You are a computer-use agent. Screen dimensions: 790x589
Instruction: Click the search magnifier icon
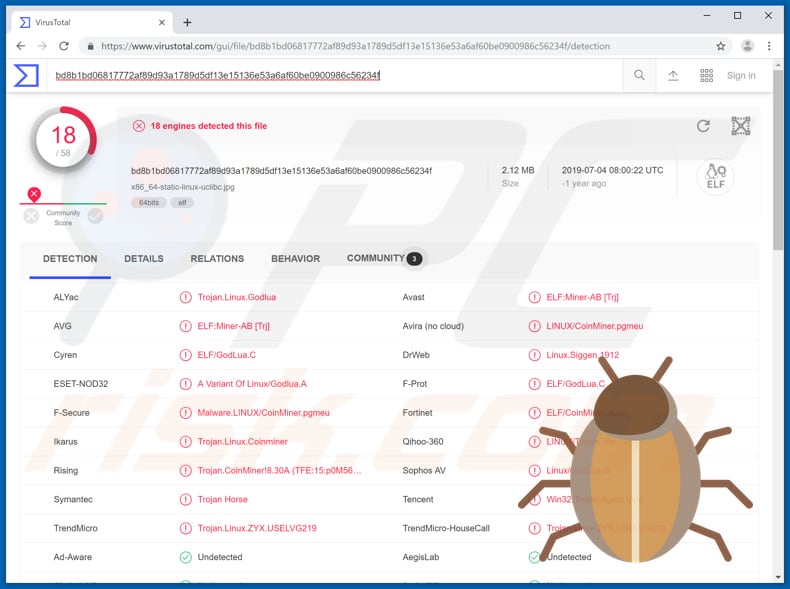pyautogui.click(x=639, y=76)
